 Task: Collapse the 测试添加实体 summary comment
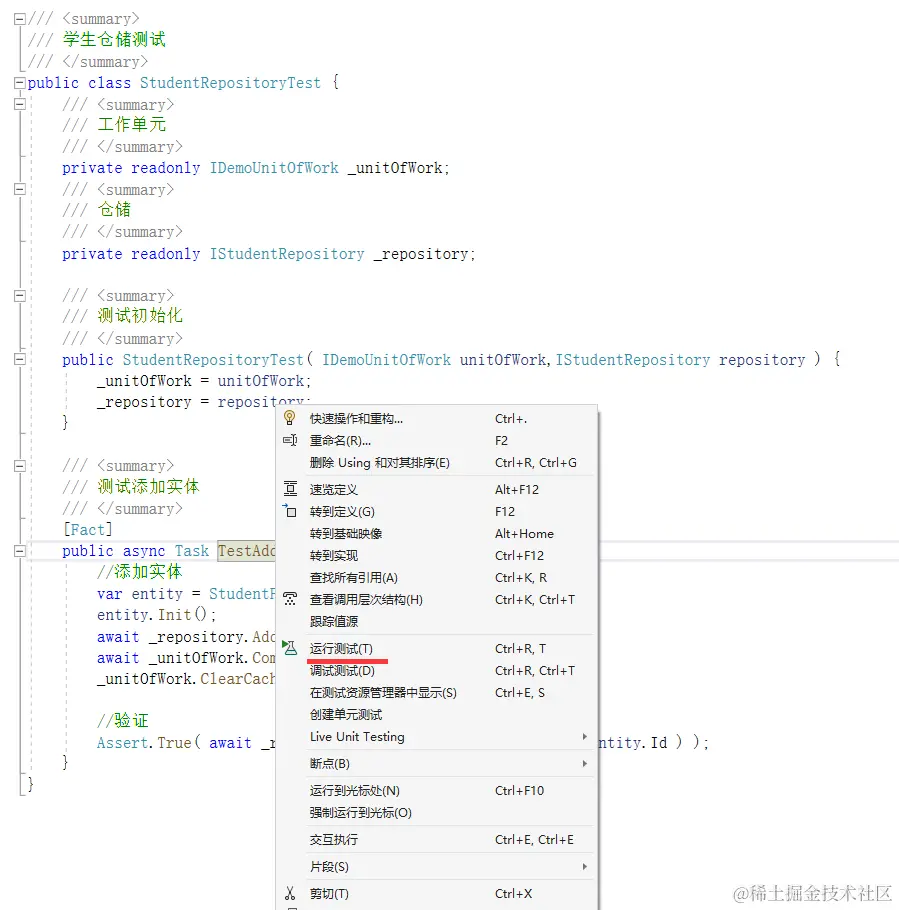coord(20,465)
